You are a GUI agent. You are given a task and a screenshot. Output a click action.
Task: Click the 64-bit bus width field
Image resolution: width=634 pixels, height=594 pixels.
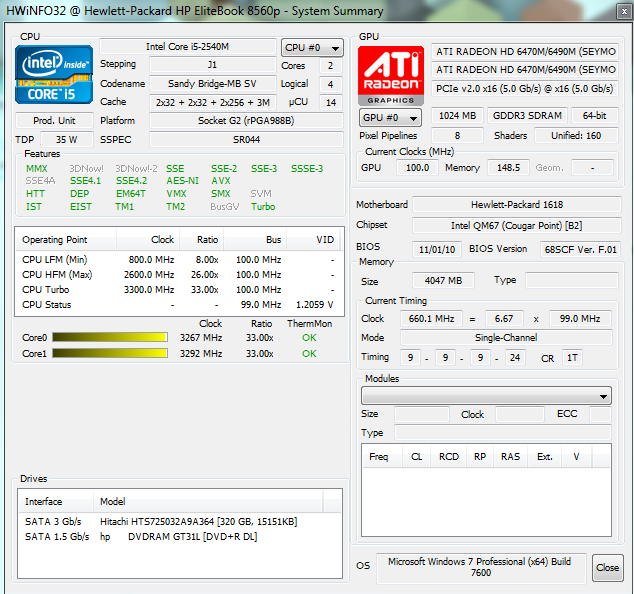(594, 116)
